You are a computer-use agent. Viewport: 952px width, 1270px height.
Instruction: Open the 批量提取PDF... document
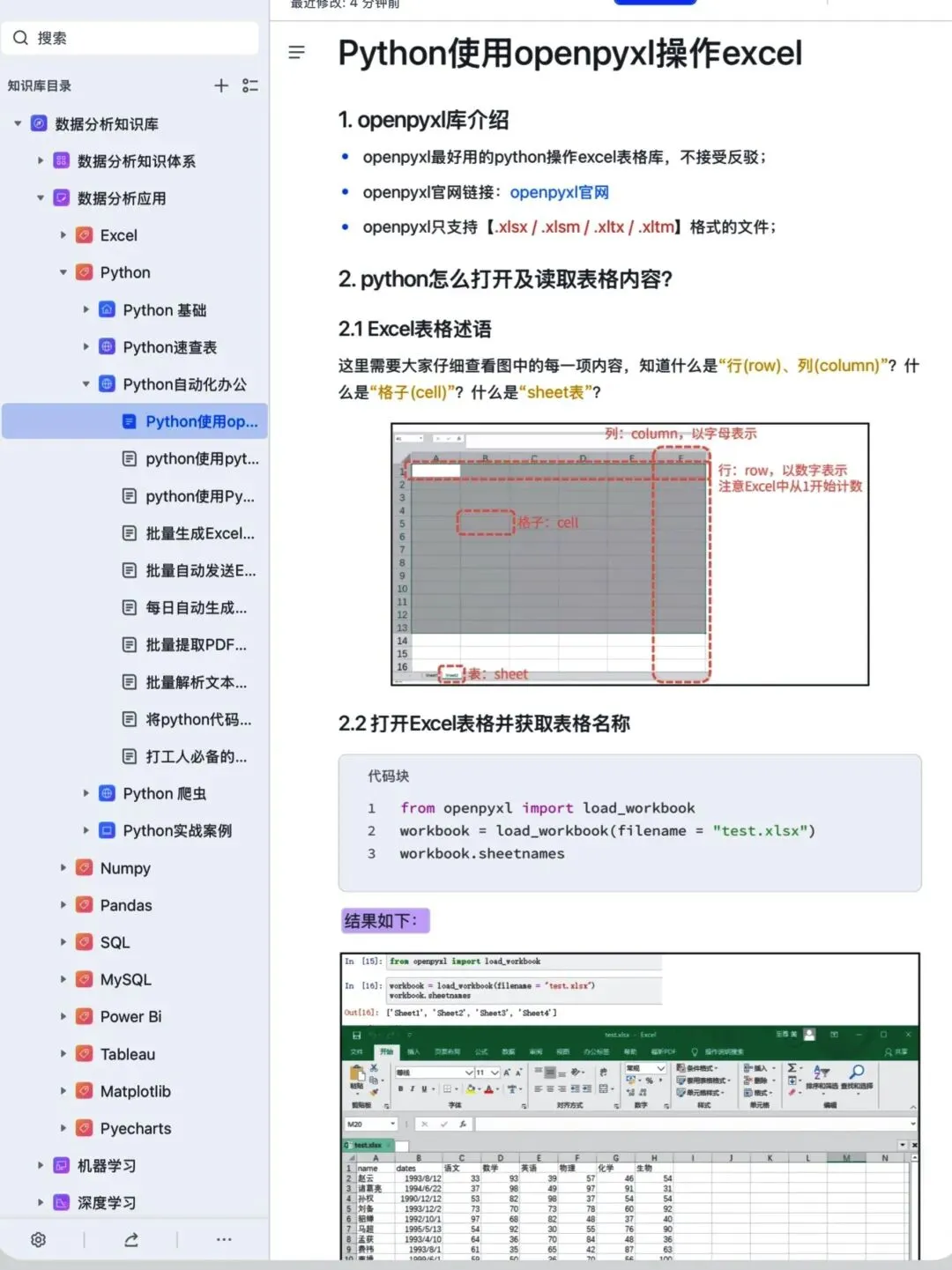point(197,644)
